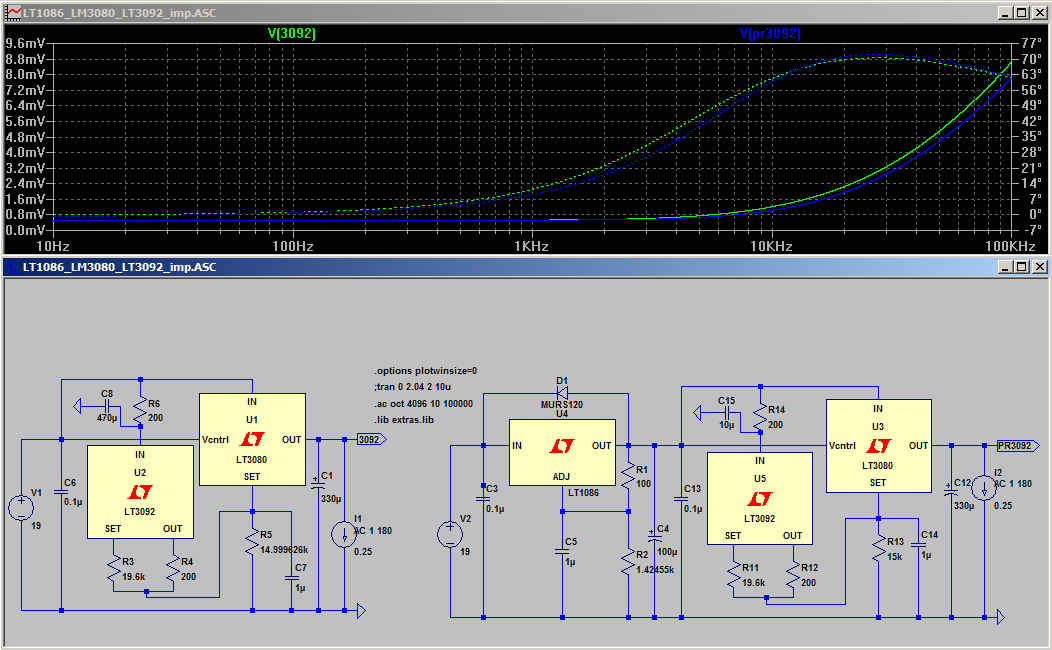Select the R6 resistor symbol
Image resolution: width=1052 pixels, height=650 pixels.
pos(140,410)
